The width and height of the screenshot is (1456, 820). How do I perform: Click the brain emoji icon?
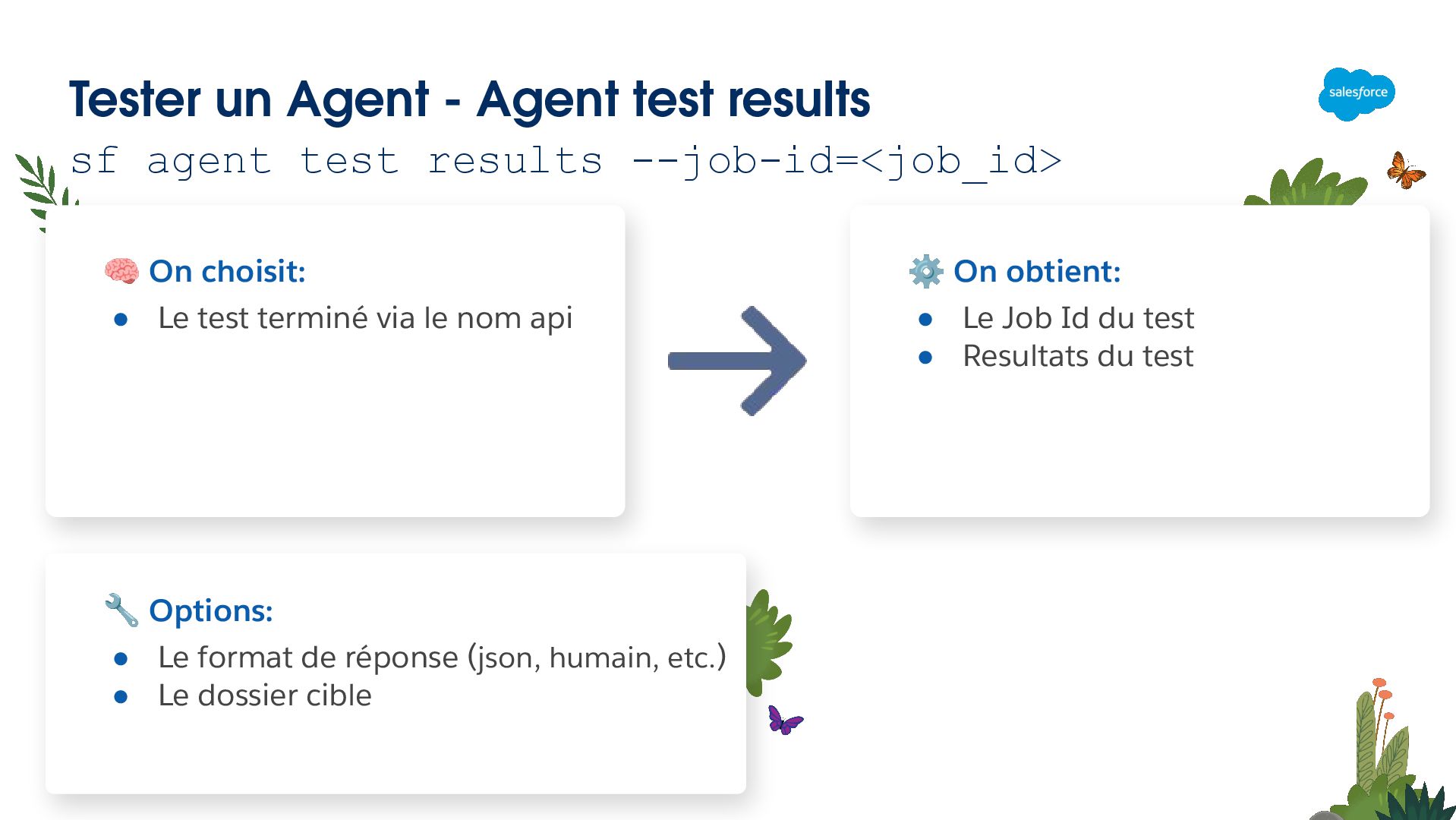click(121, 271)
